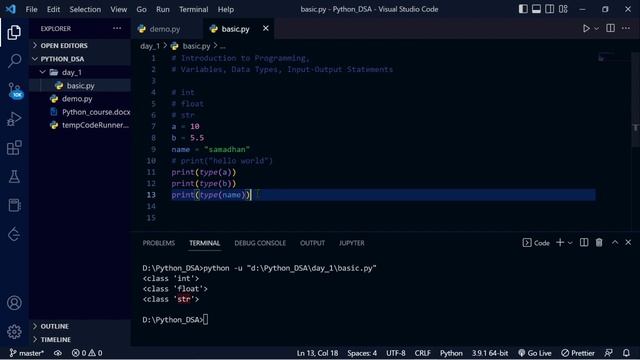Open the Extensions view
Screen dimensions: 640x360
click(14, 148)
